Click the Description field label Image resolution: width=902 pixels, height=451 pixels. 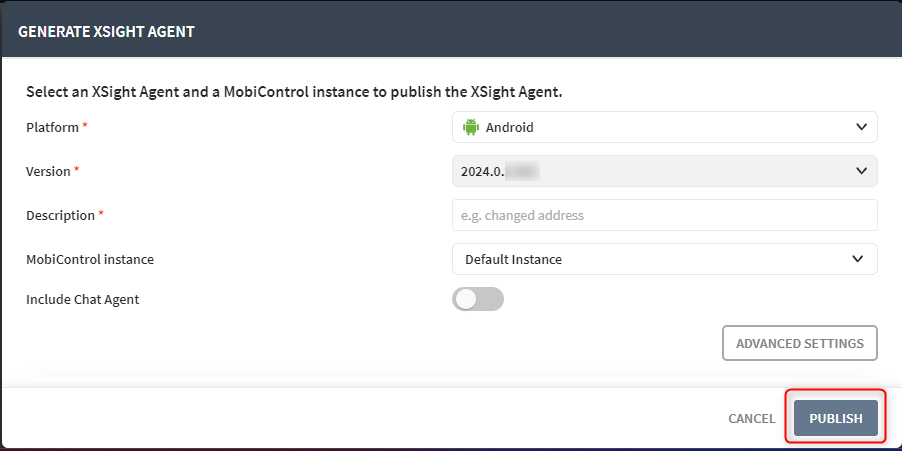click(60, 215)
